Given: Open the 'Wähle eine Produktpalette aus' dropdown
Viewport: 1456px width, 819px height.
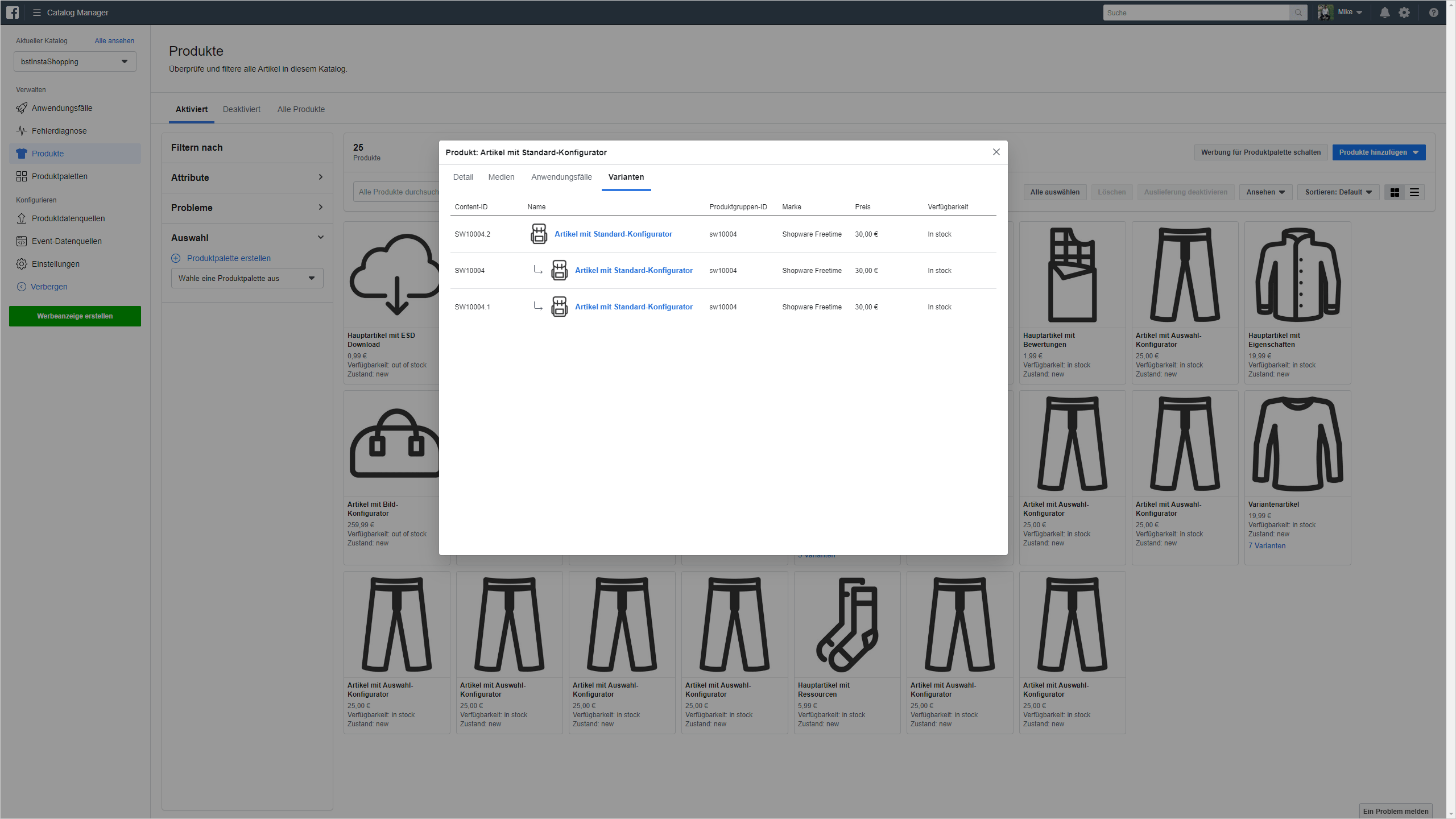Looking at the screenshot, I should pyautogui.click(x=247, y=278).
